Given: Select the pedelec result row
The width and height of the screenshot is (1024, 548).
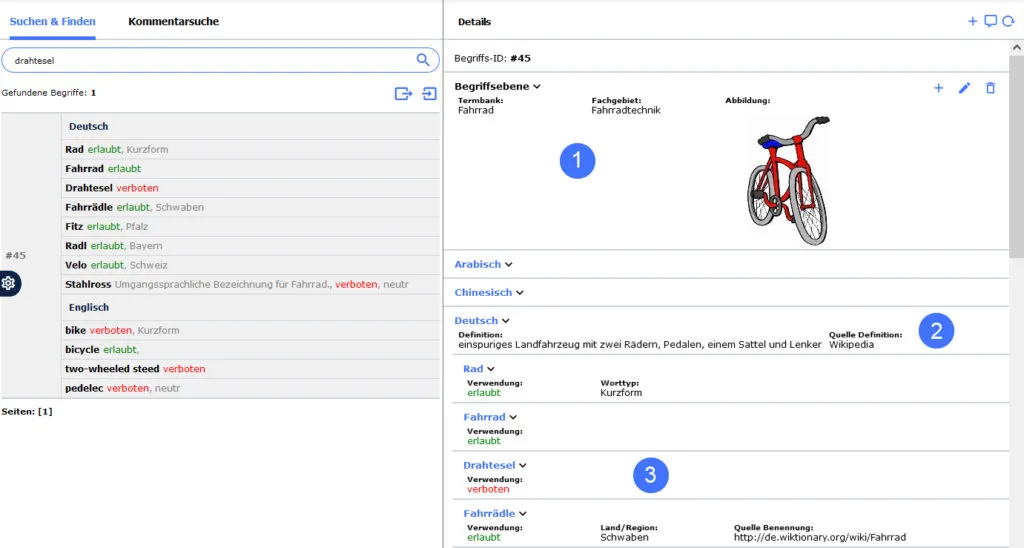Looking at the screenshot, I should (251, 388).
